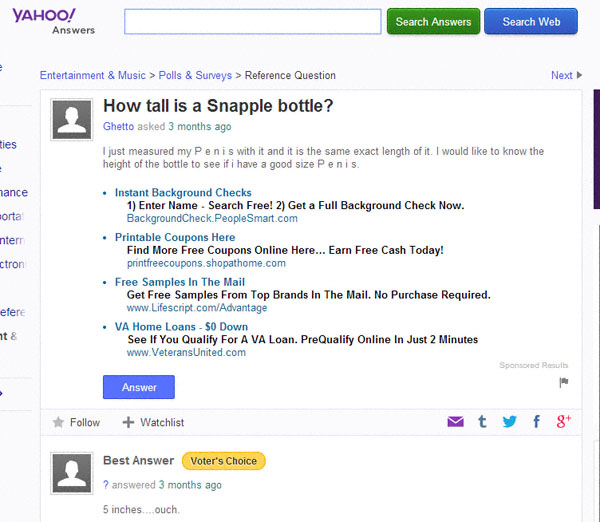Screen dimensions: 600x522
Task: Click the Search Answers button
Action: pyautogui.click(x=433, y=22)
